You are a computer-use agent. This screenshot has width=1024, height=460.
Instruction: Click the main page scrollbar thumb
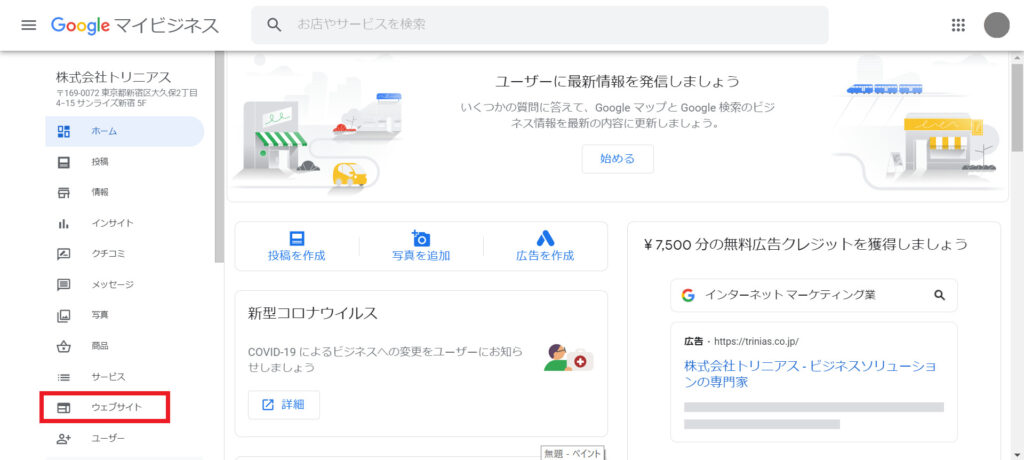1017,108
